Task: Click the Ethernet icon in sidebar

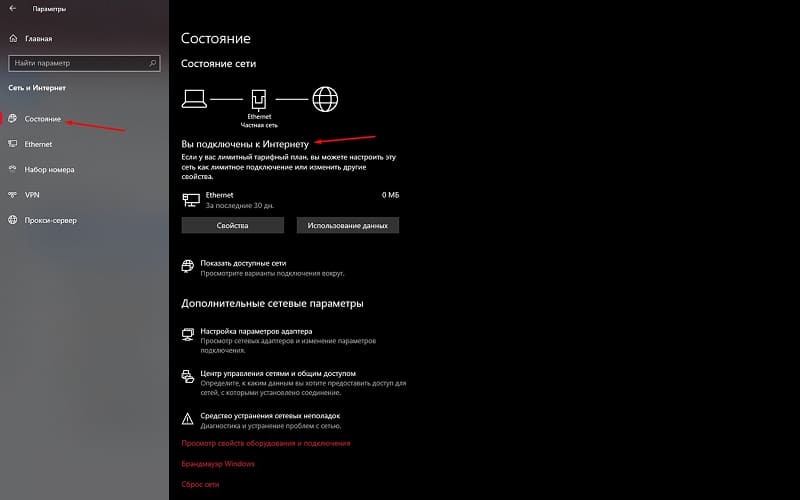Action: click(12, 144)
